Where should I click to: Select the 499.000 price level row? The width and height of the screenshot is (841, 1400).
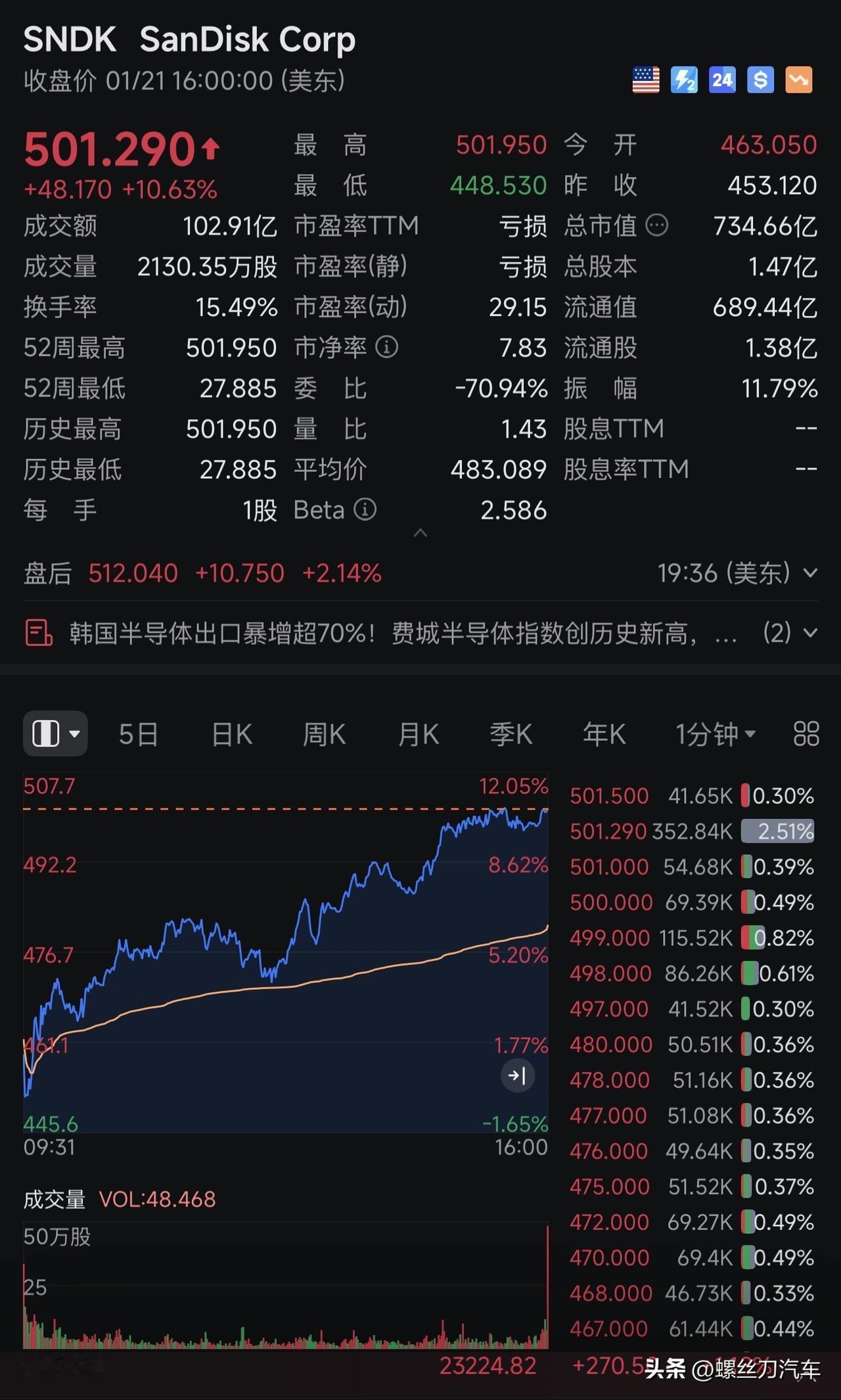point(692,938)
